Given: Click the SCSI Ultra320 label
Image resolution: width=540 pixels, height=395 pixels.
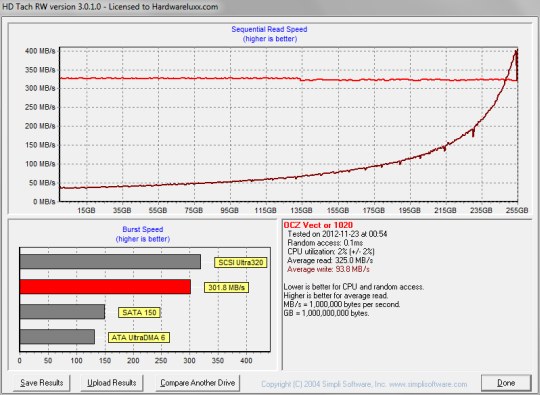Looking at the screenshot, I should click(241, 263).
